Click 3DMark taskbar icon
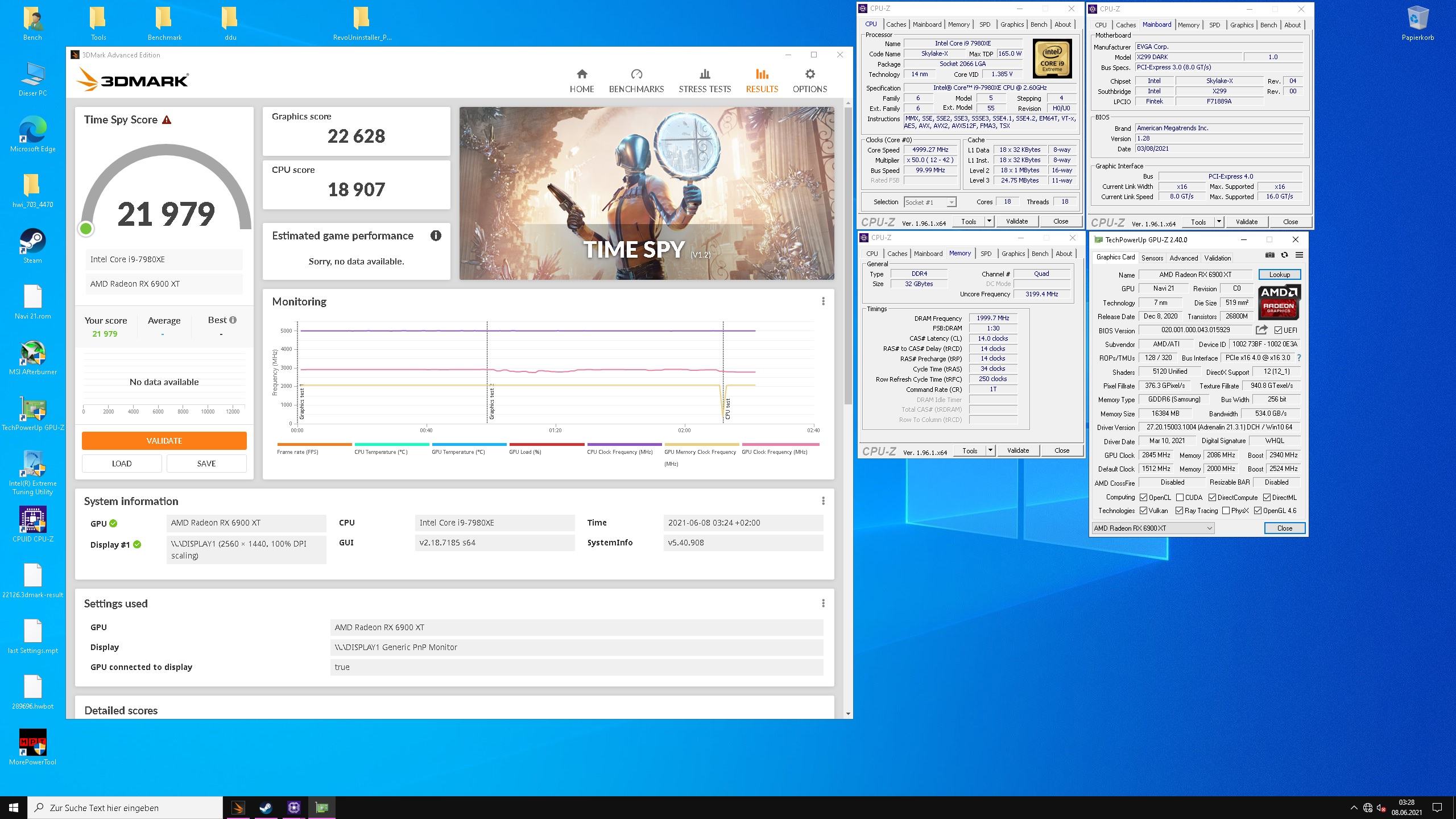 click(238, 808)
